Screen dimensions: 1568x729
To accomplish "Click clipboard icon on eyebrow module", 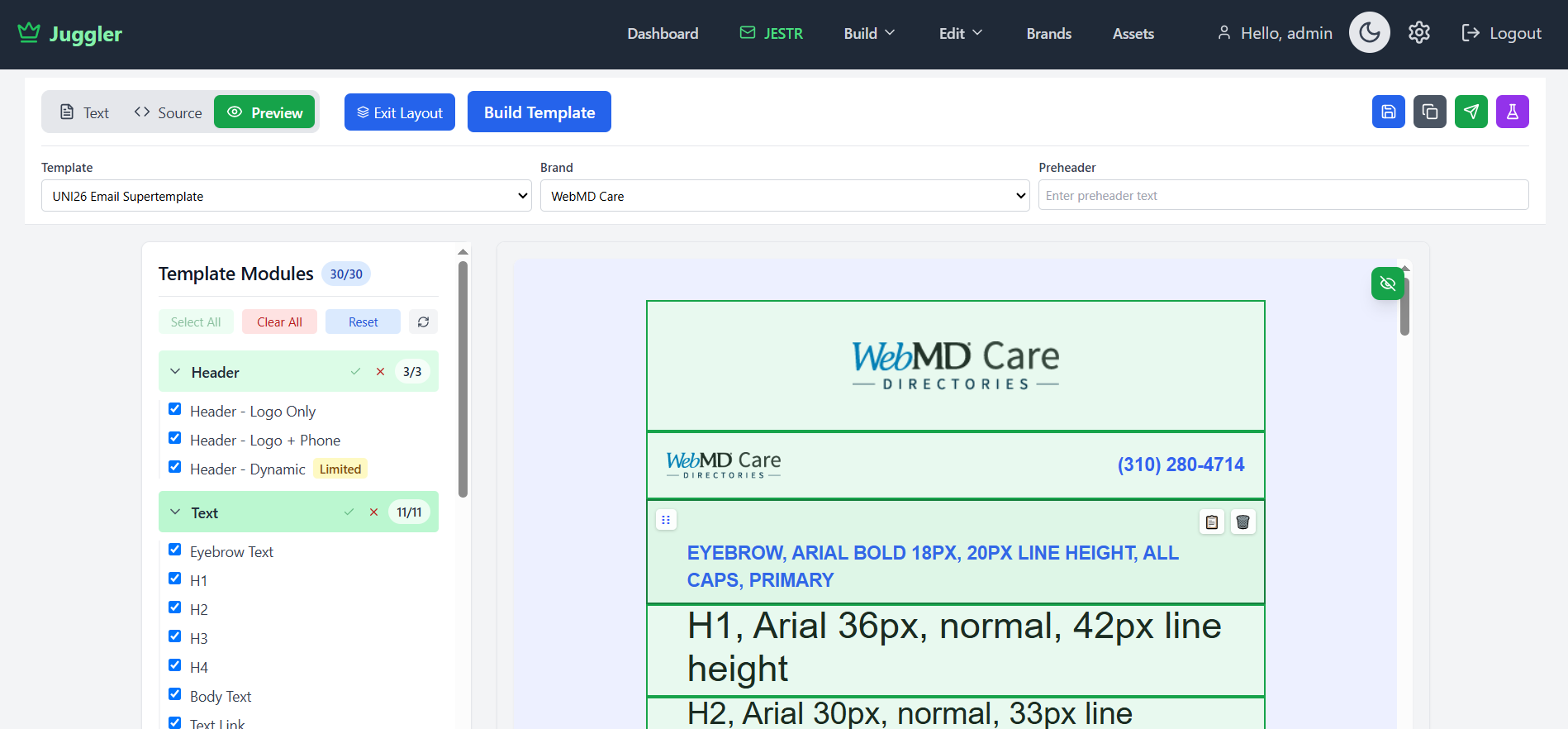I will (1211, 522).
